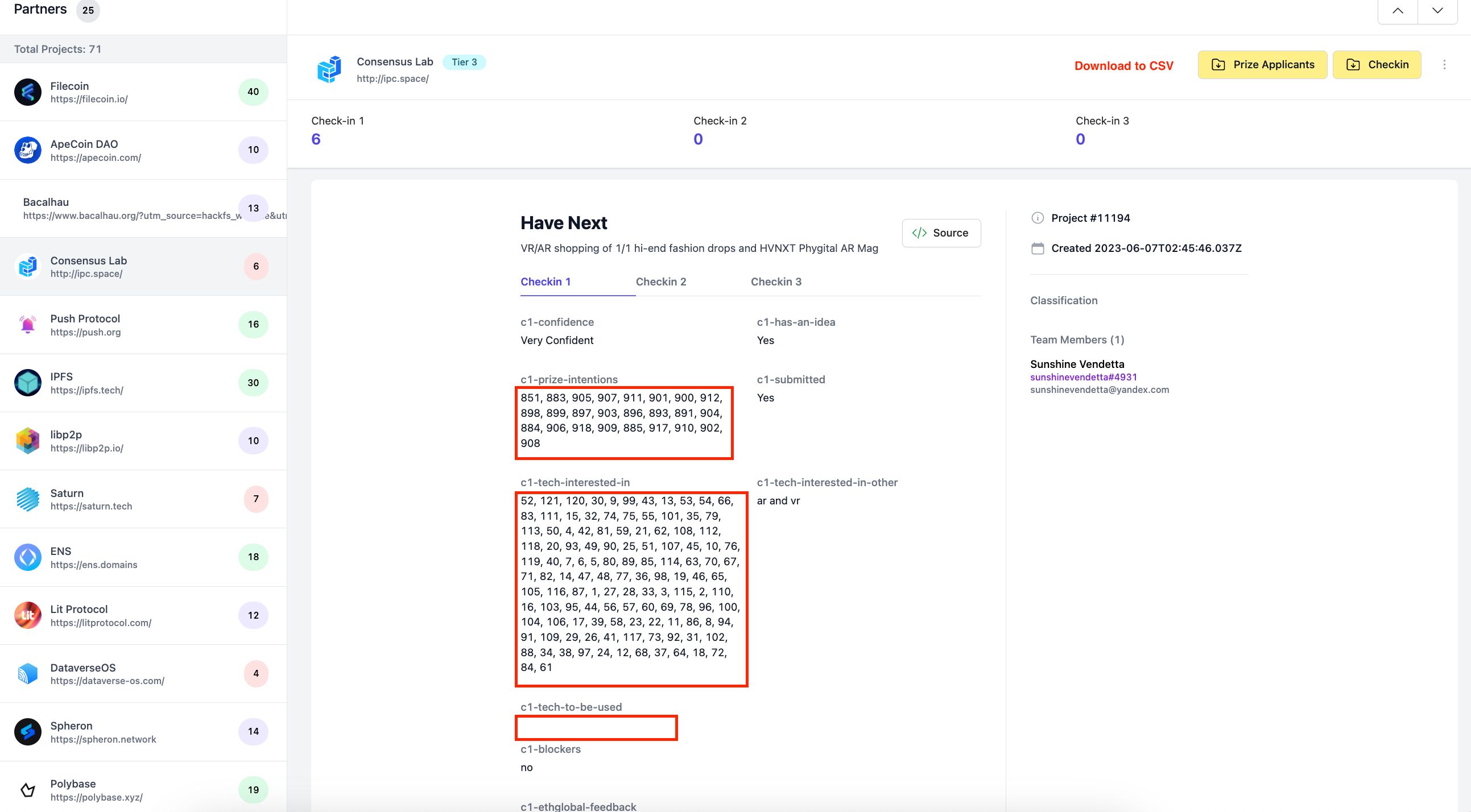
Task: Click the Filecoin partner entry
Action: tap(143, 92)
